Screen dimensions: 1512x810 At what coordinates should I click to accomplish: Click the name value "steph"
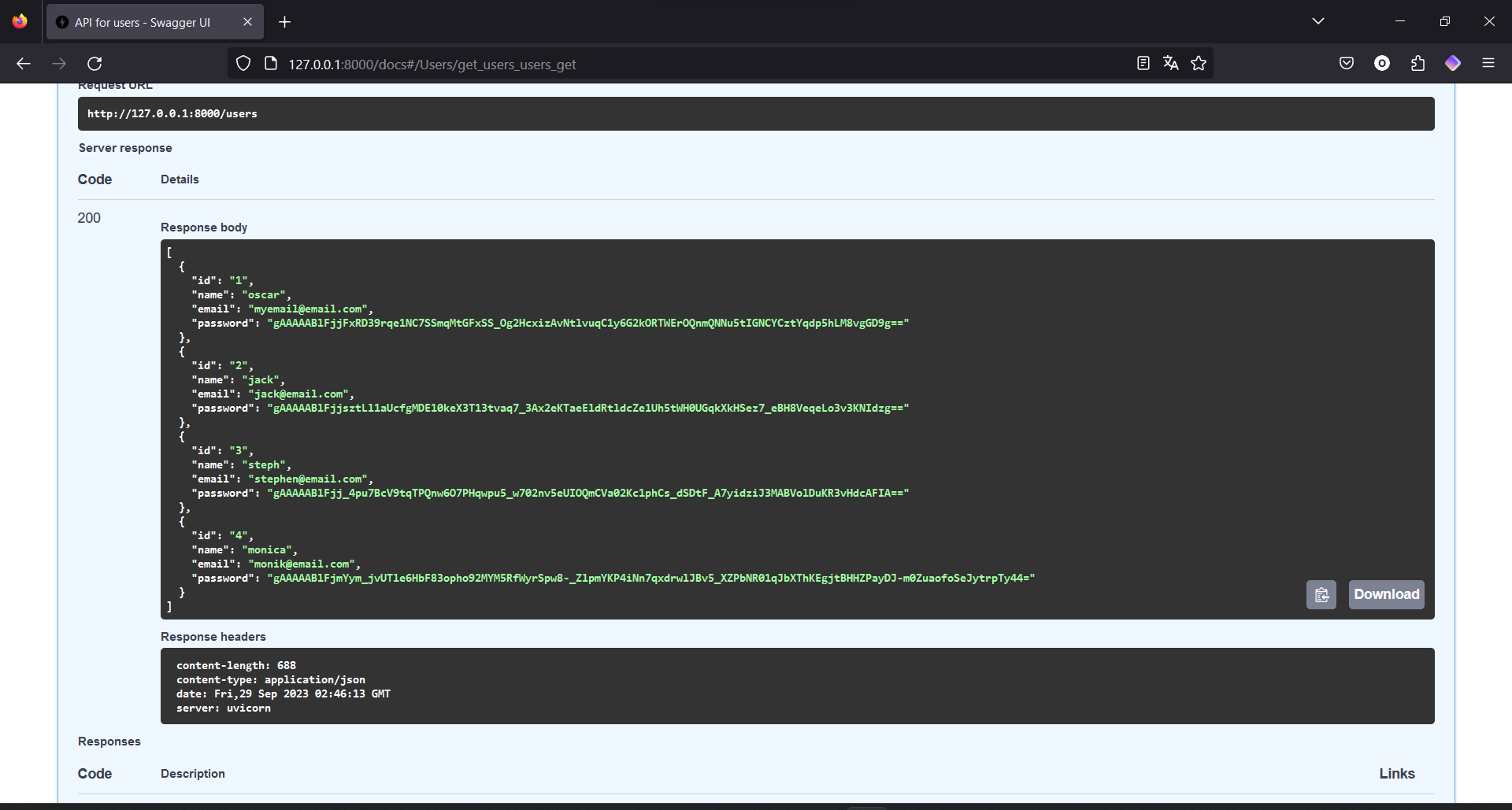click(264, 465)
